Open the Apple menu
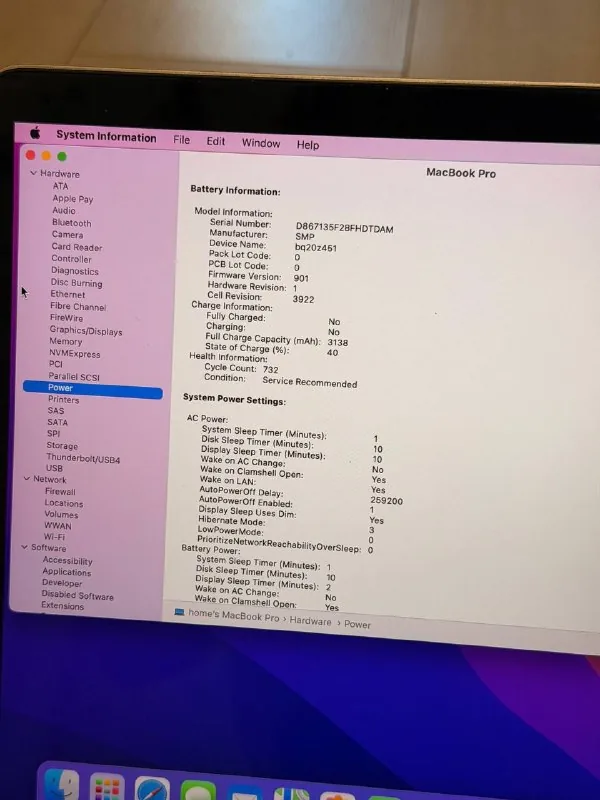 pyautogui.click(x=35, y=133)
